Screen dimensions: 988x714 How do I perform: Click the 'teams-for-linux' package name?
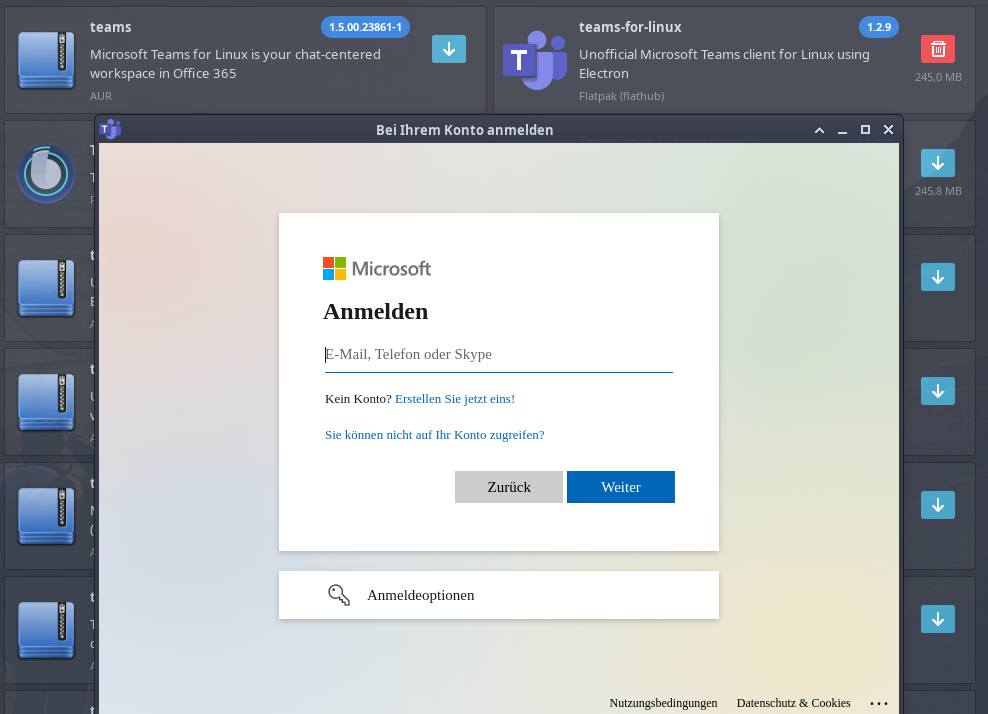point(630,27)
